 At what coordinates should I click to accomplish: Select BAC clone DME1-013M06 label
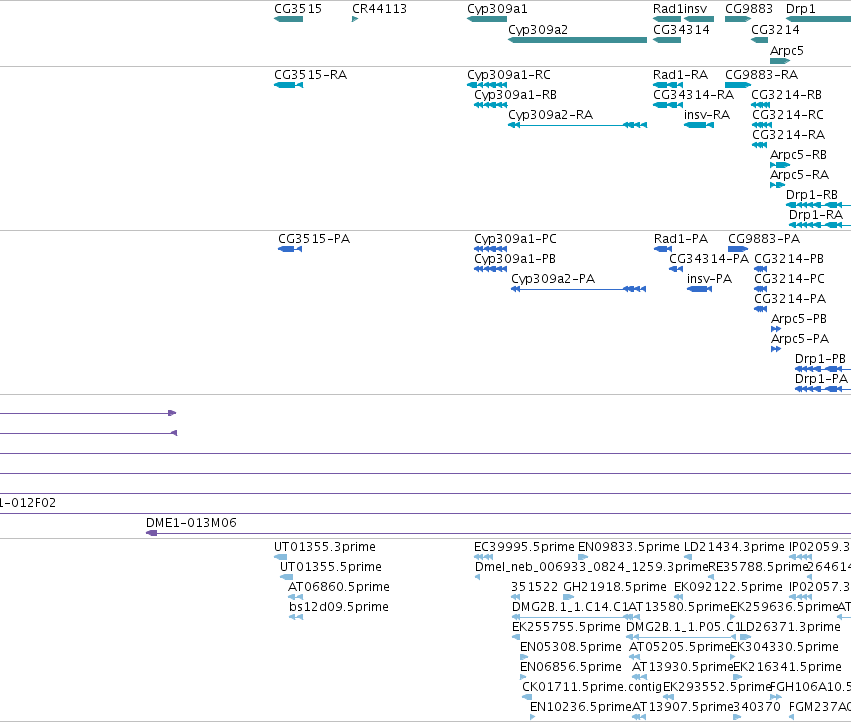[x=191, y=523]
